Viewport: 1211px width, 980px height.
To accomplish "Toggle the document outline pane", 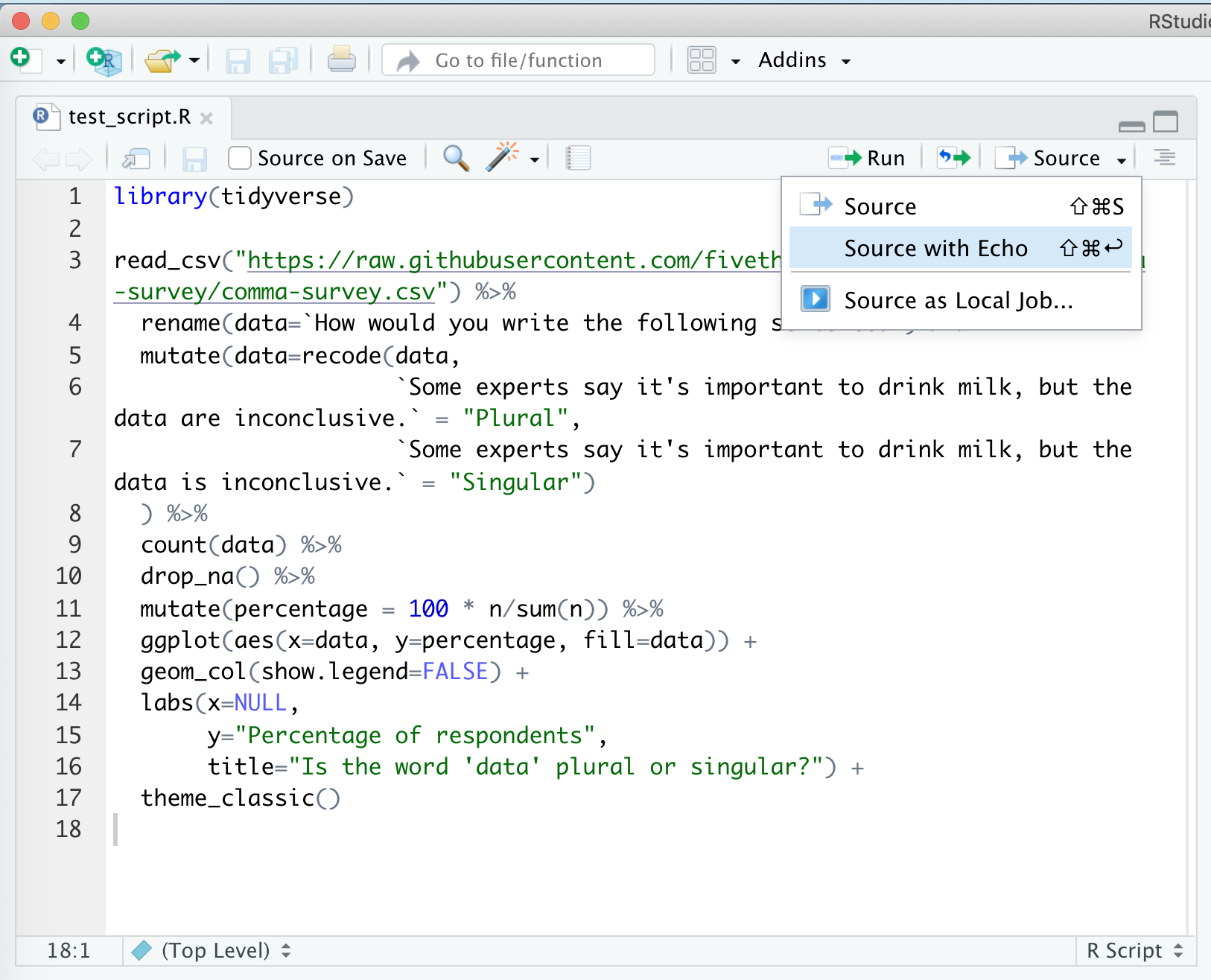I will pos(1164,158).
